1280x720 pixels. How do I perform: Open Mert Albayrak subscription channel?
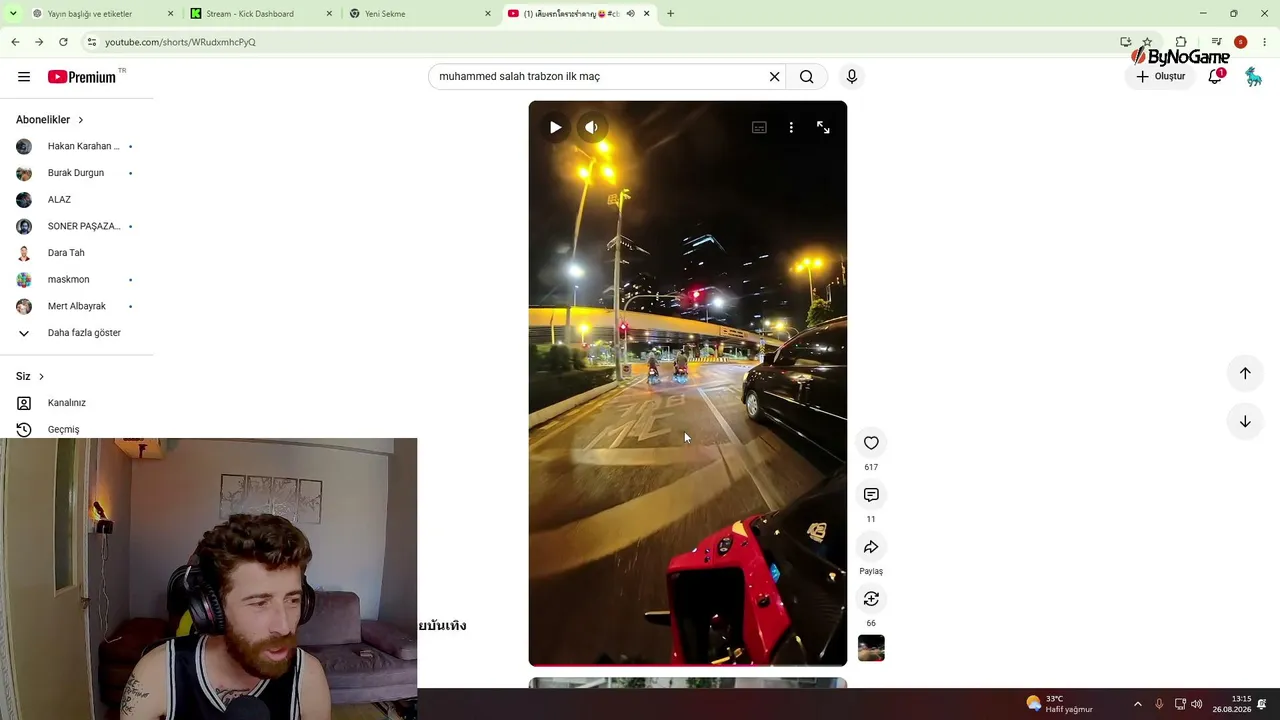(76, 306)
